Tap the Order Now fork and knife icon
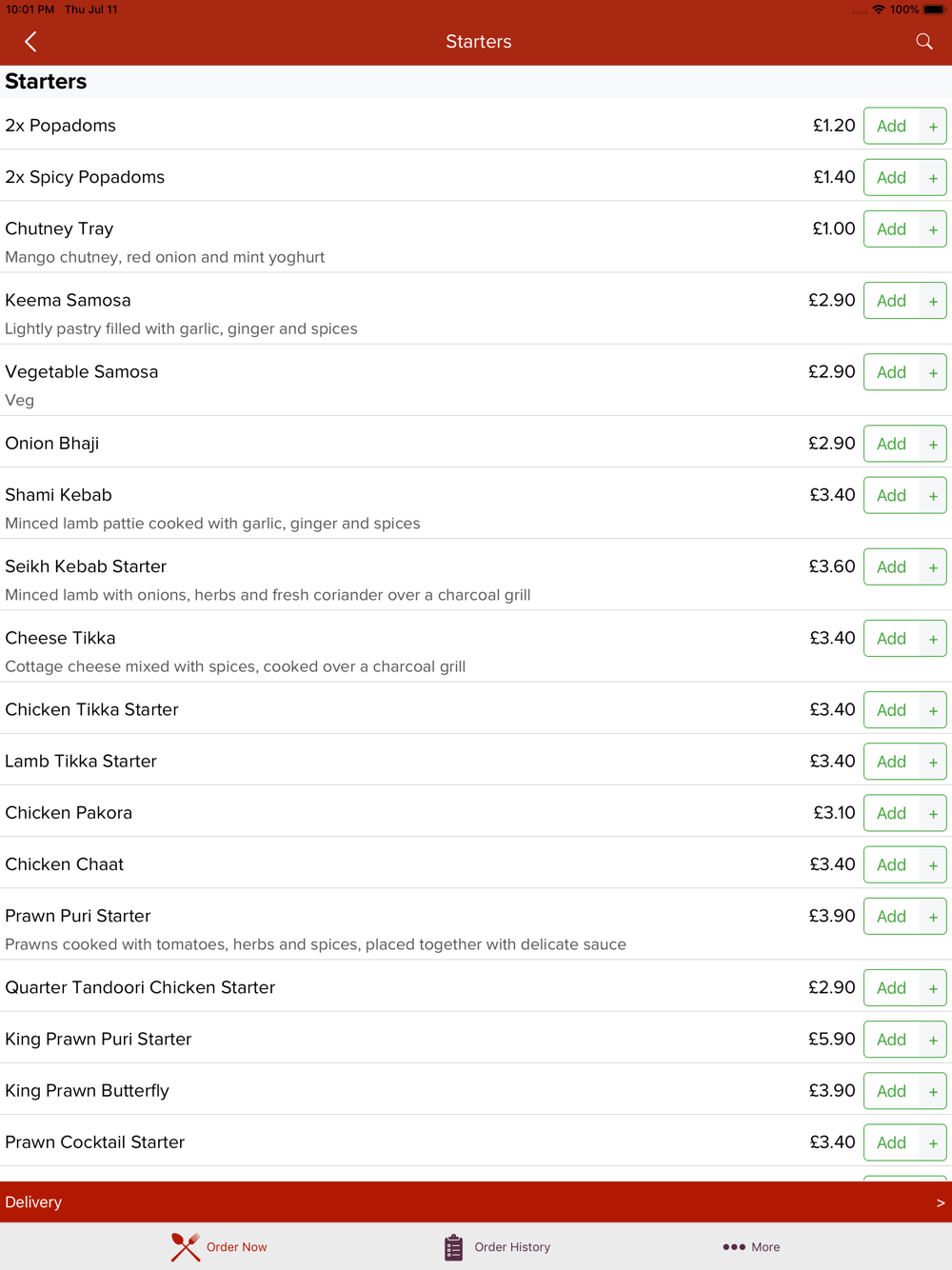The height and width of the screenshot is (1270, 952). point(186,1247)
